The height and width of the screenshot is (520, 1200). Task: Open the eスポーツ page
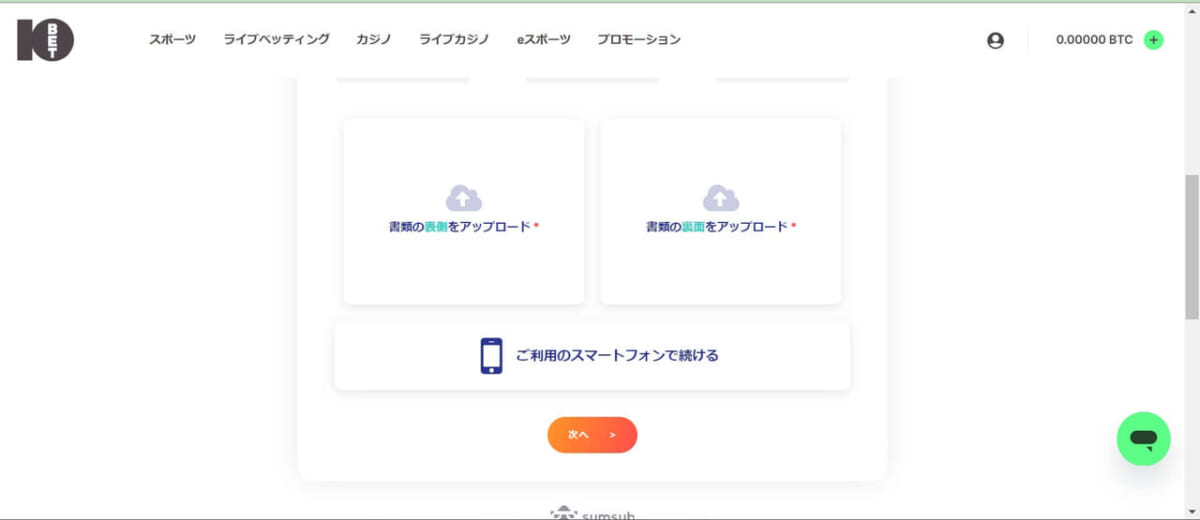(544, 40)
